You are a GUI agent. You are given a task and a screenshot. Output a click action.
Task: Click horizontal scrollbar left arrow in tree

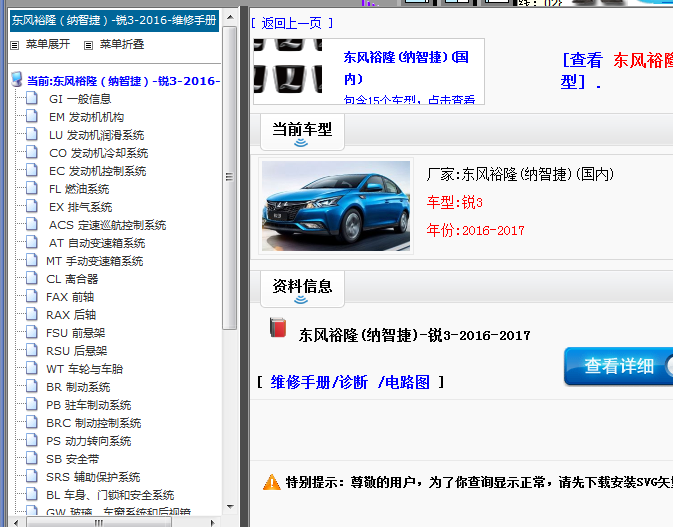coord(16,523)
